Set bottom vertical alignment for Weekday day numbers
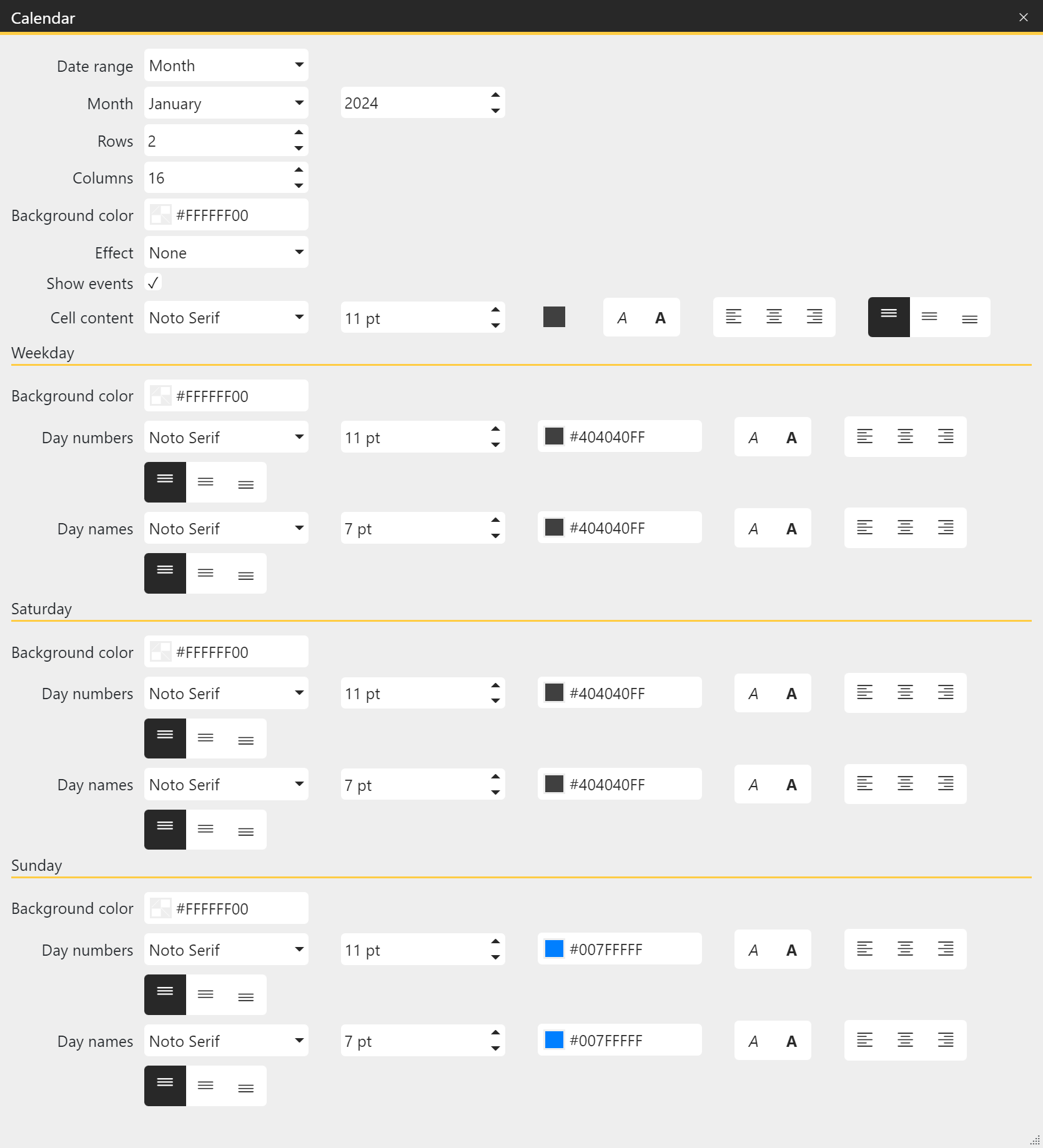 pos(245,482)
